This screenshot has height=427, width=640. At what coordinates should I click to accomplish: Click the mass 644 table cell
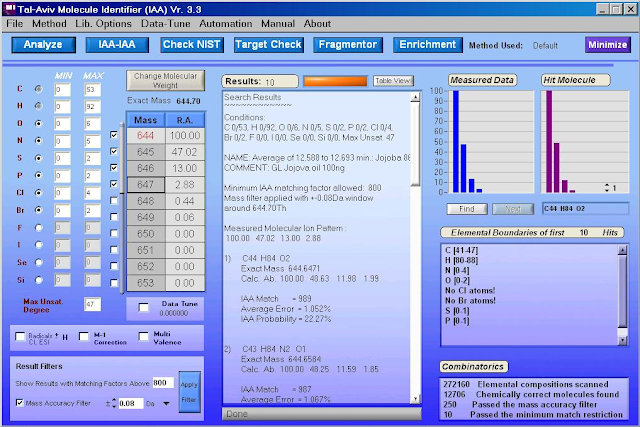pos(146,136)
